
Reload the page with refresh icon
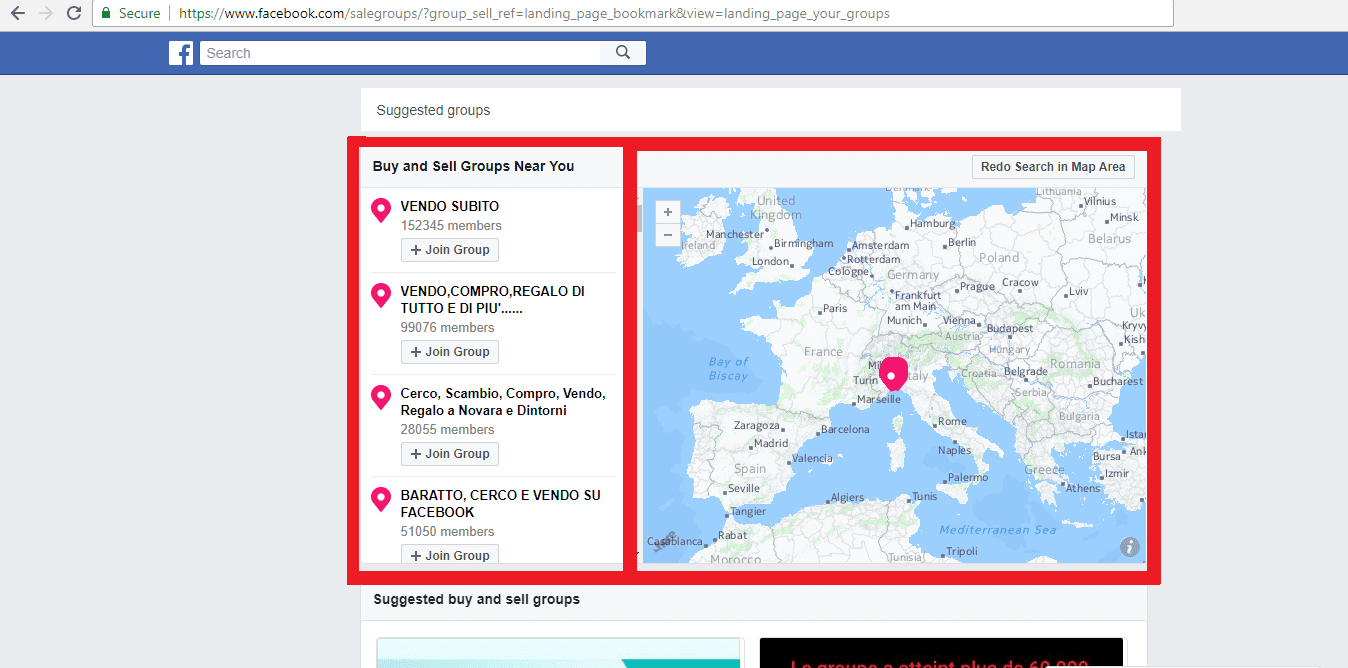[x=73, y=13]
